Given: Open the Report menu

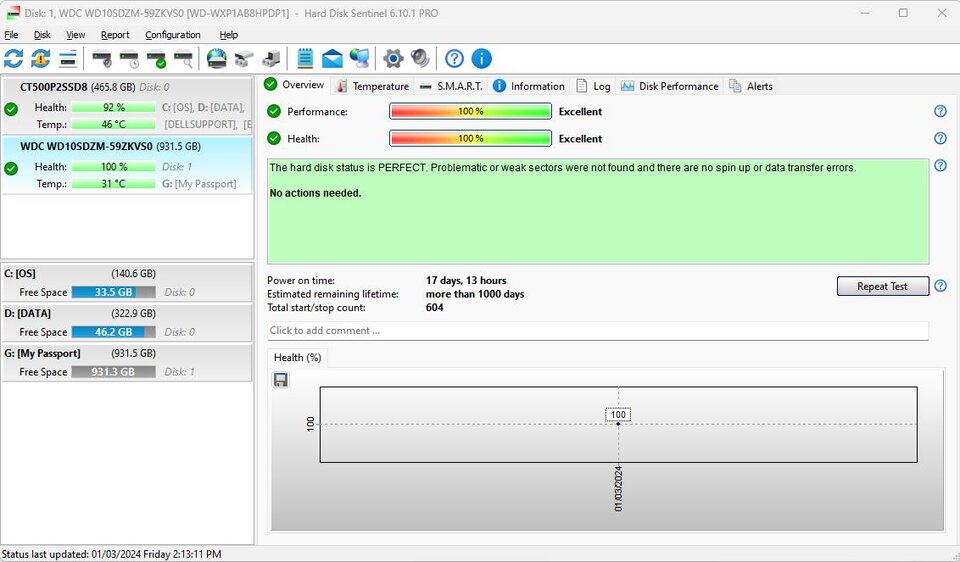Looking at the screenshot, I should pyautogui.click(x=115, y=35).
